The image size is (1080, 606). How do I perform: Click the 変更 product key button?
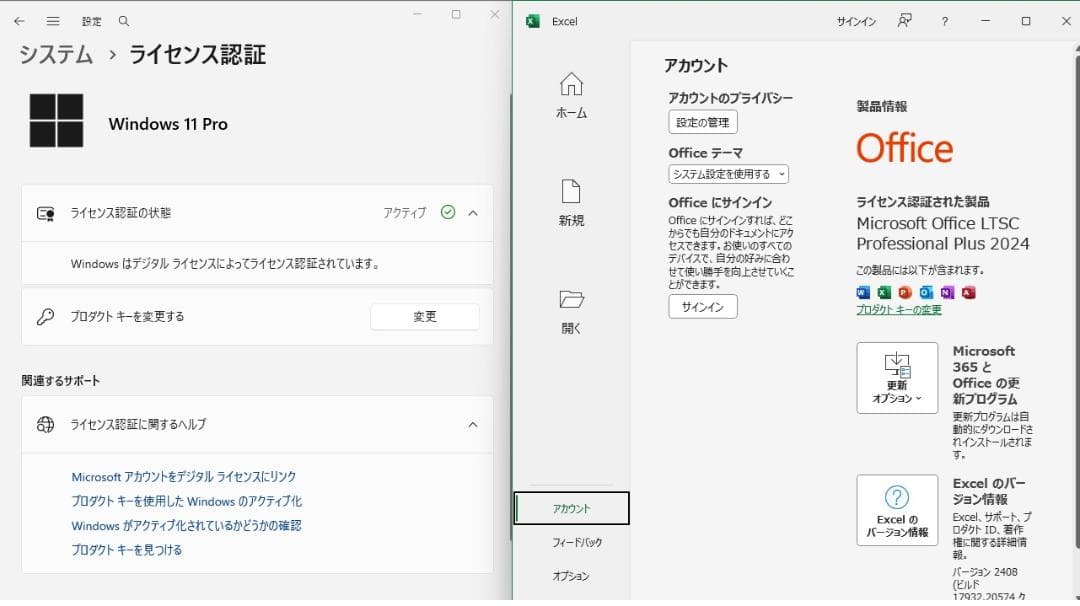tap(424, 317)
